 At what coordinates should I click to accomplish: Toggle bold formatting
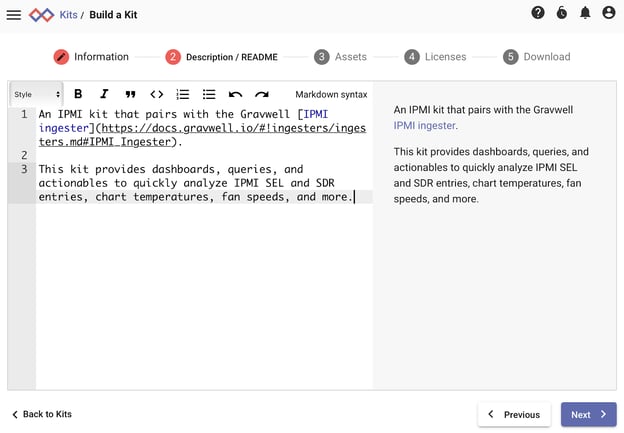click(78, 94)
